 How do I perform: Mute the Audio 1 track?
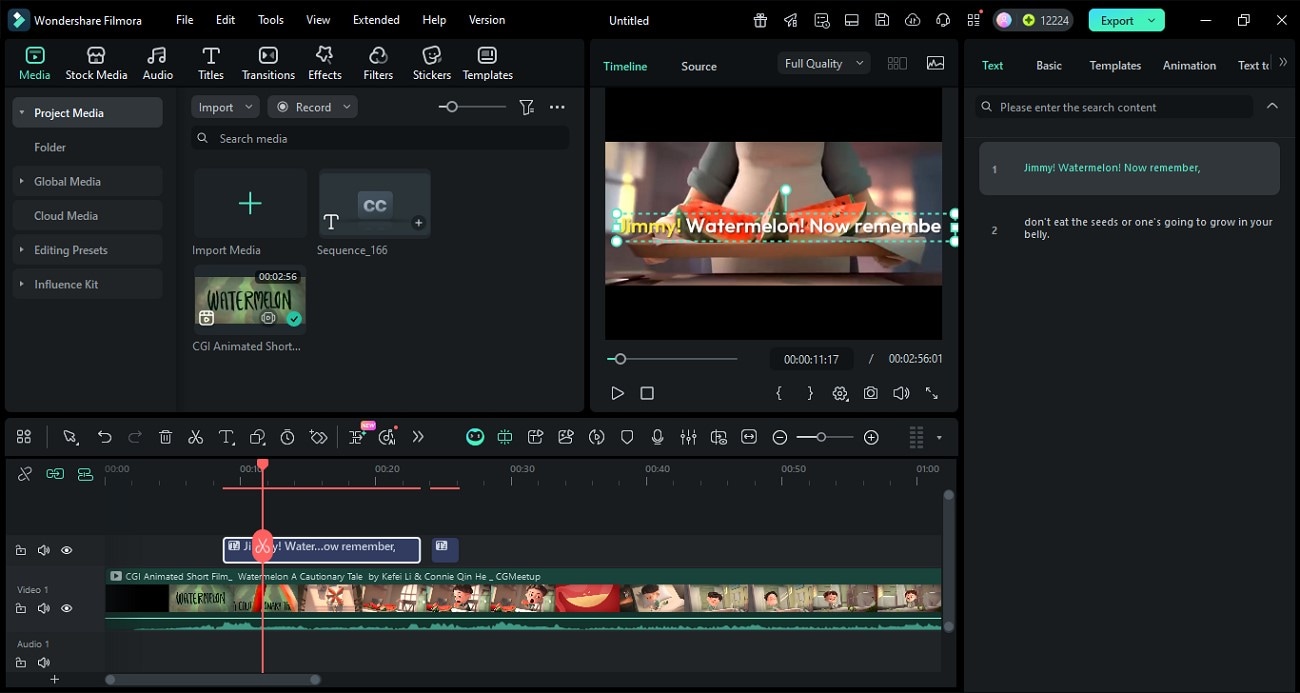tap(44, 662)
